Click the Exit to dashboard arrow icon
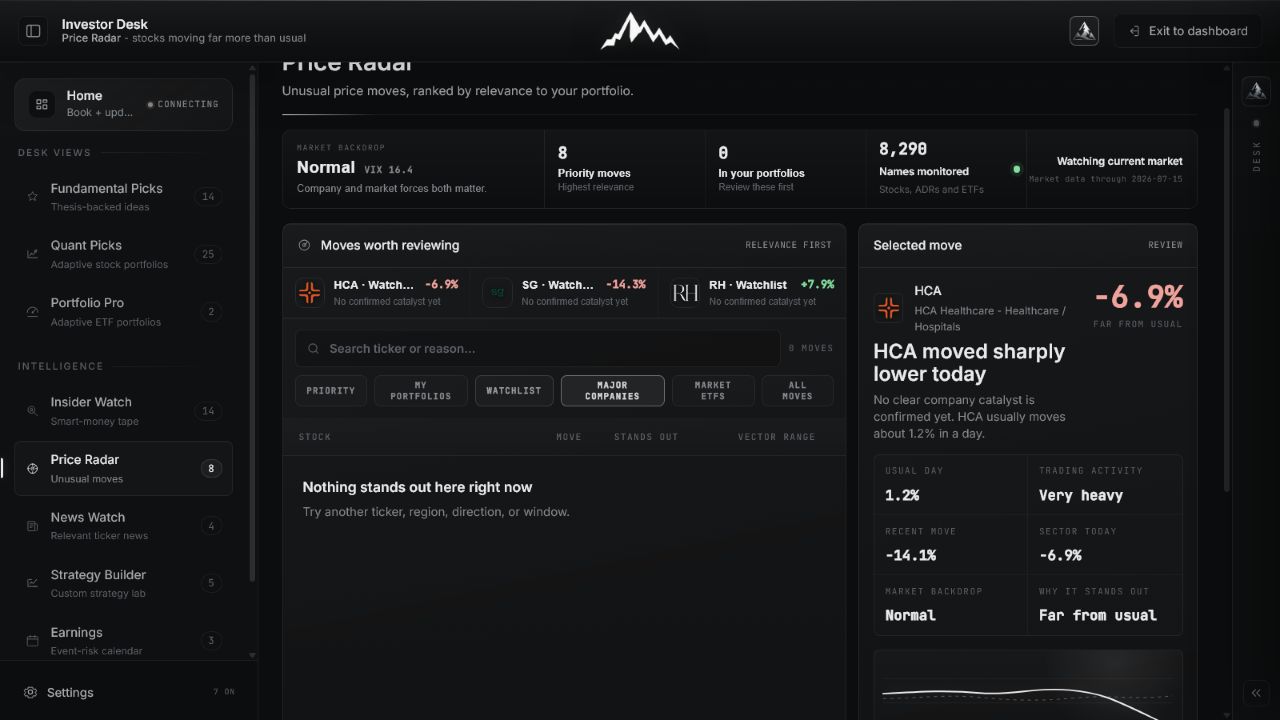This screenshot has width=1280, height=720. tap(1134, 31)
